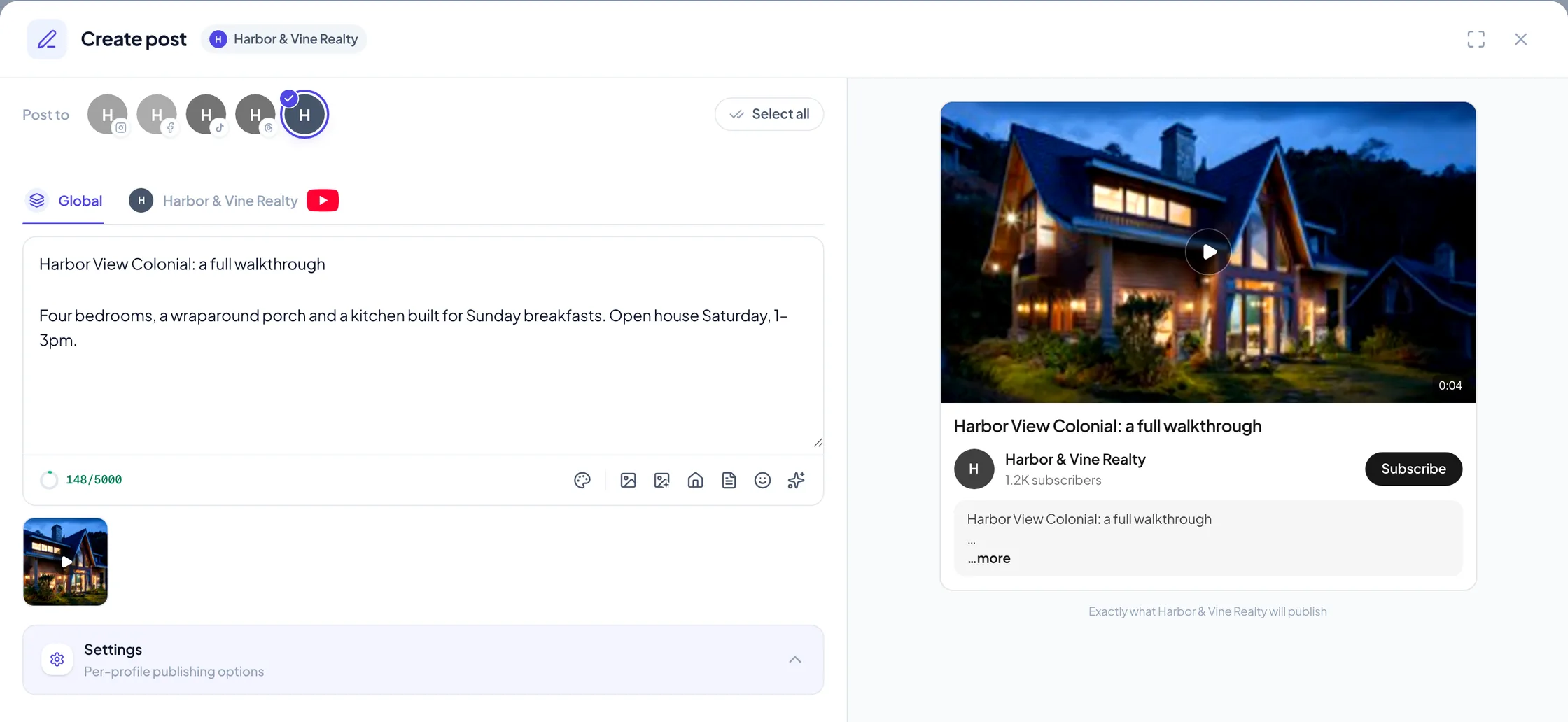Switch to the Global tab

pyautogui.click(x=64, y=201)
